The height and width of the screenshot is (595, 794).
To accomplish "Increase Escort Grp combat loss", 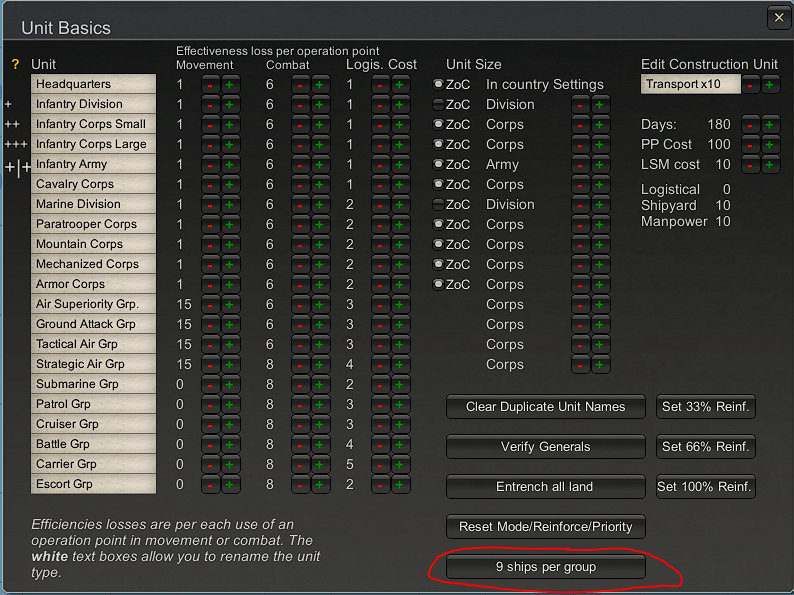I will pyautogui.click(x=320, y=485).
